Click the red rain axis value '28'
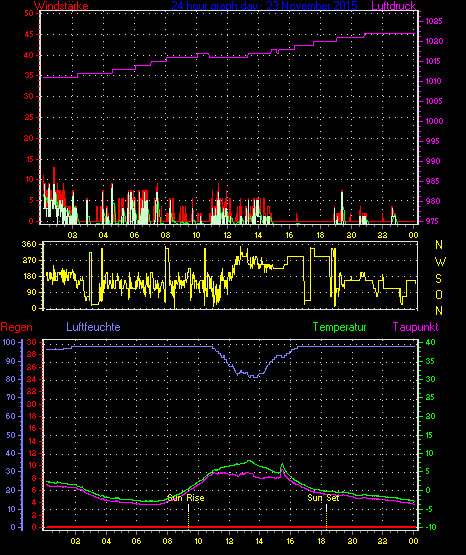Image resolution: width=466 pixels, height=555 pixels. [x=31, y=355]
